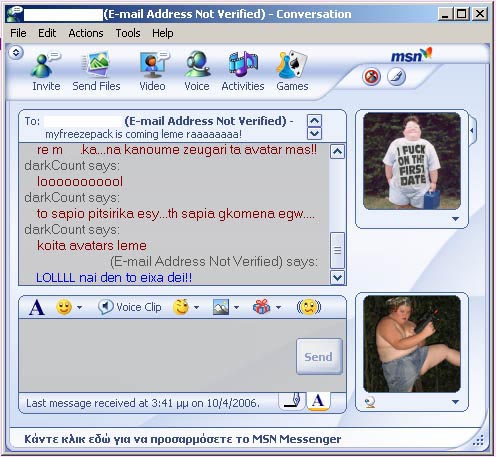Open the Tools menu

tap(128, 33)
